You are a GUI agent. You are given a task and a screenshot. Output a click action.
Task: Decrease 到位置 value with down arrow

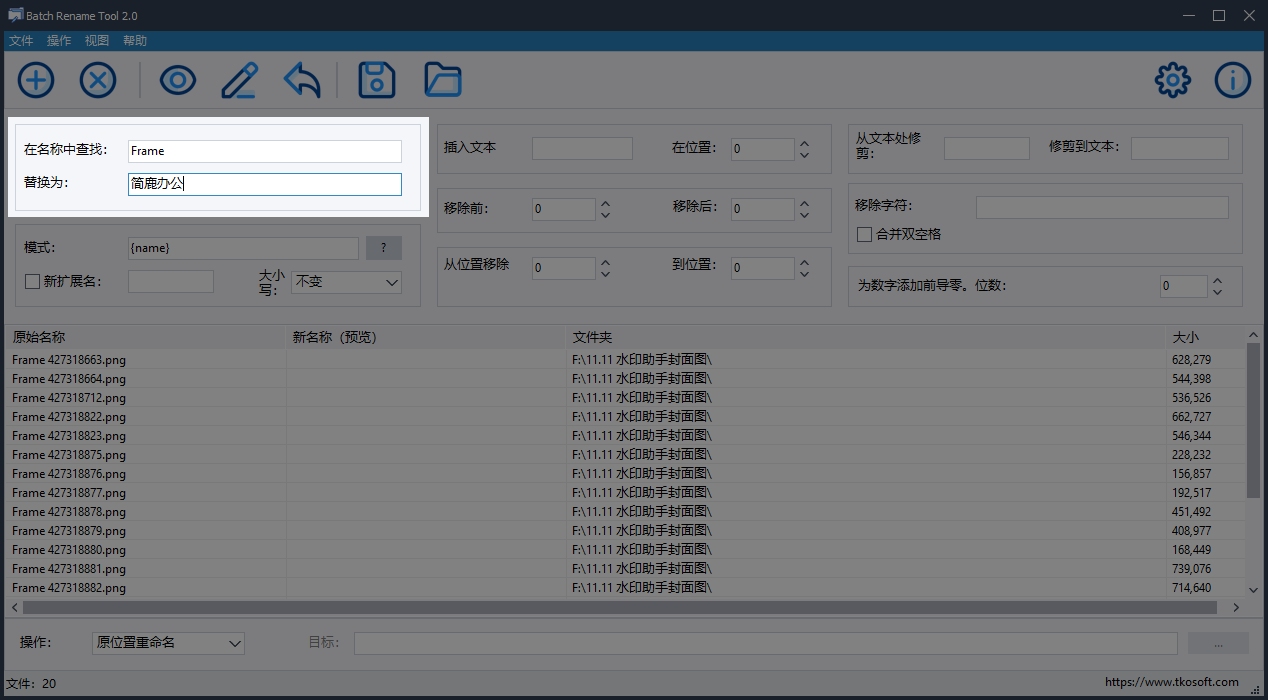pos(805,274)
